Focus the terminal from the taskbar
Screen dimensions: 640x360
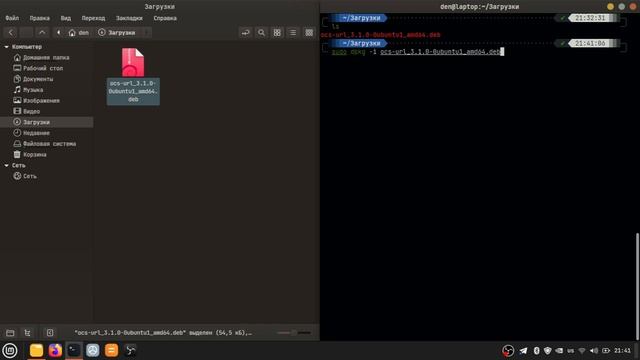[x=74, y=351]
